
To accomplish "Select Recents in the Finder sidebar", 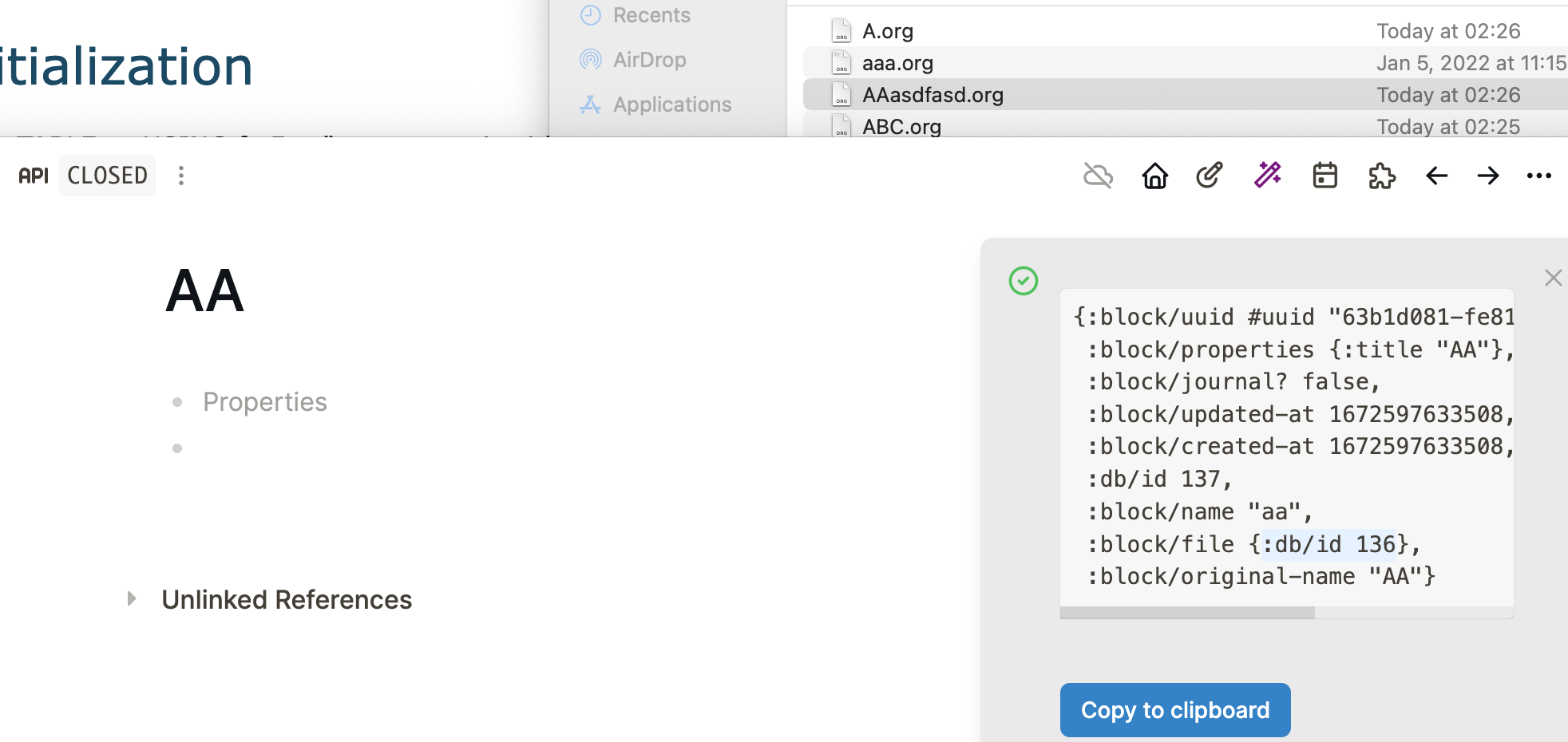I will (651, 14).
